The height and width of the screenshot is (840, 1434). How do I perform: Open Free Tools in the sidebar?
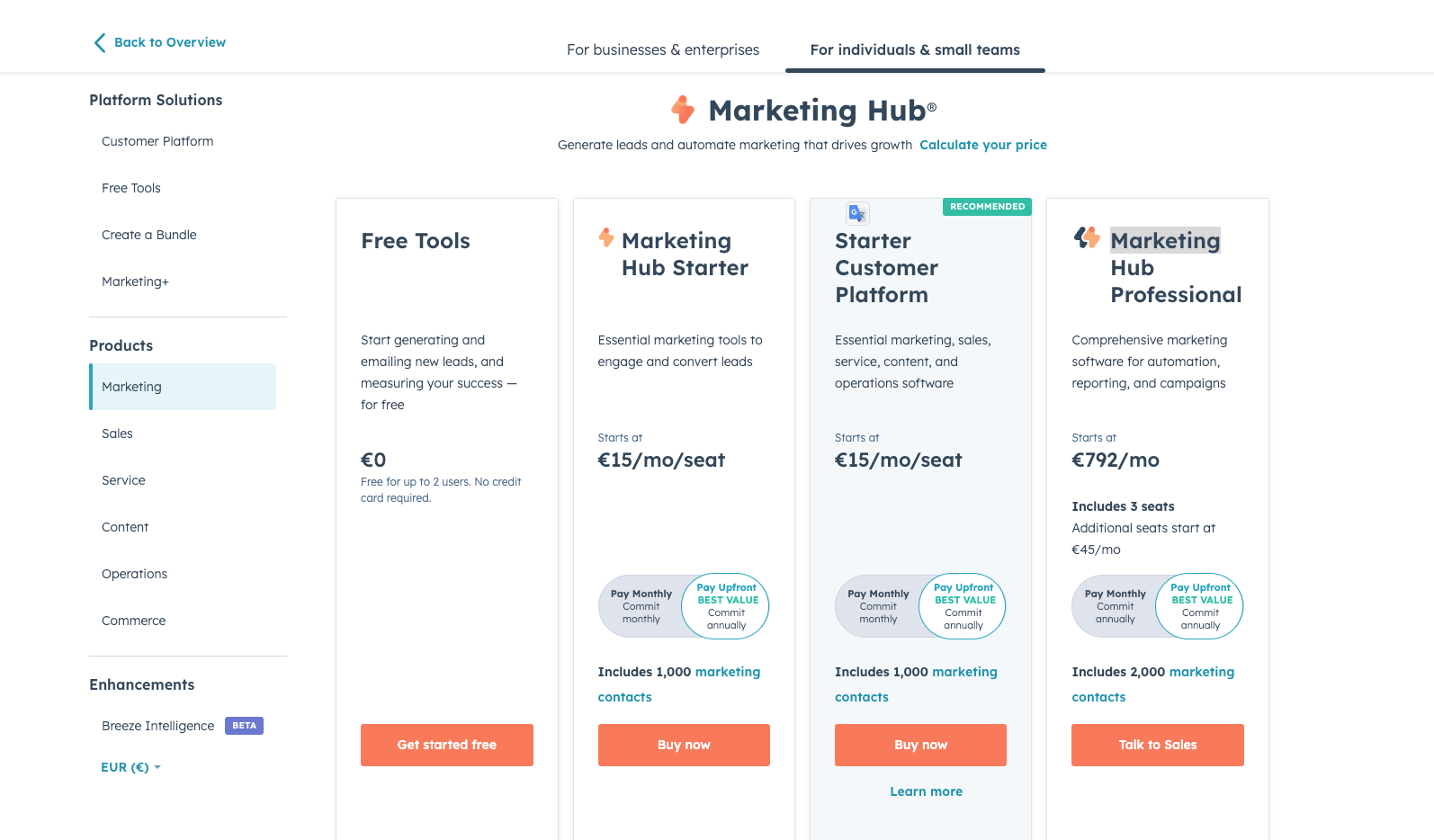tap(131, 188)
